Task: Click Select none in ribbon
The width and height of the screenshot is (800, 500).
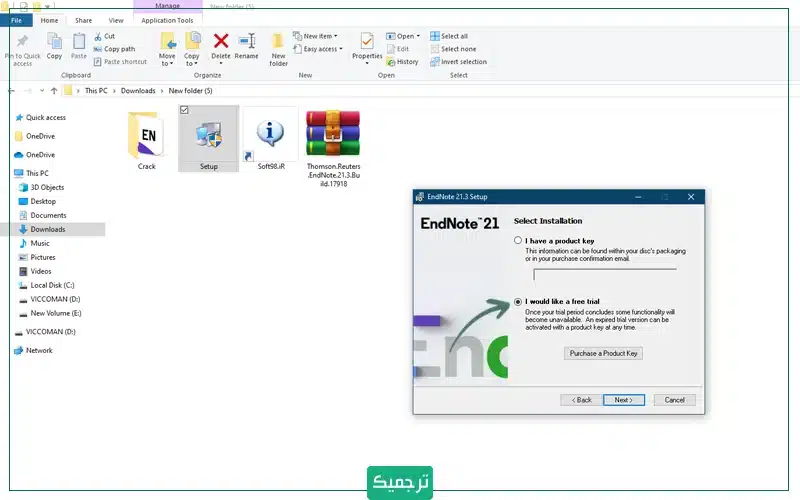Action: pos(453,49)
